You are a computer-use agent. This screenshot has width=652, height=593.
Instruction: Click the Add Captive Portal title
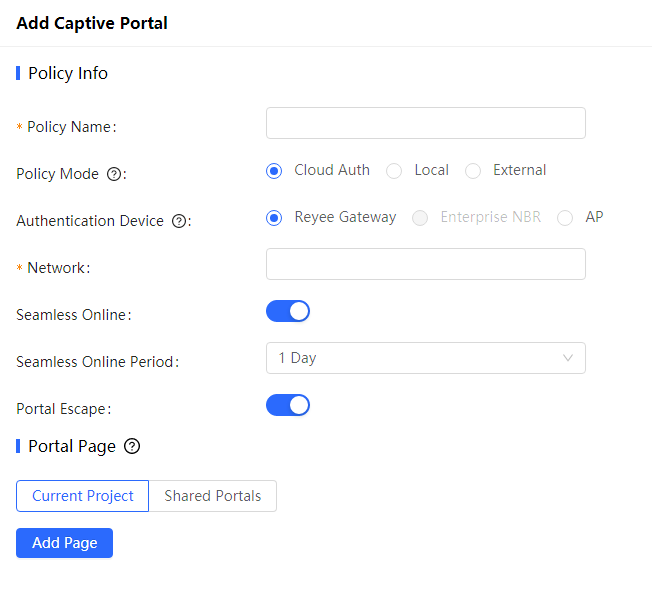click(x=92, y=23)
